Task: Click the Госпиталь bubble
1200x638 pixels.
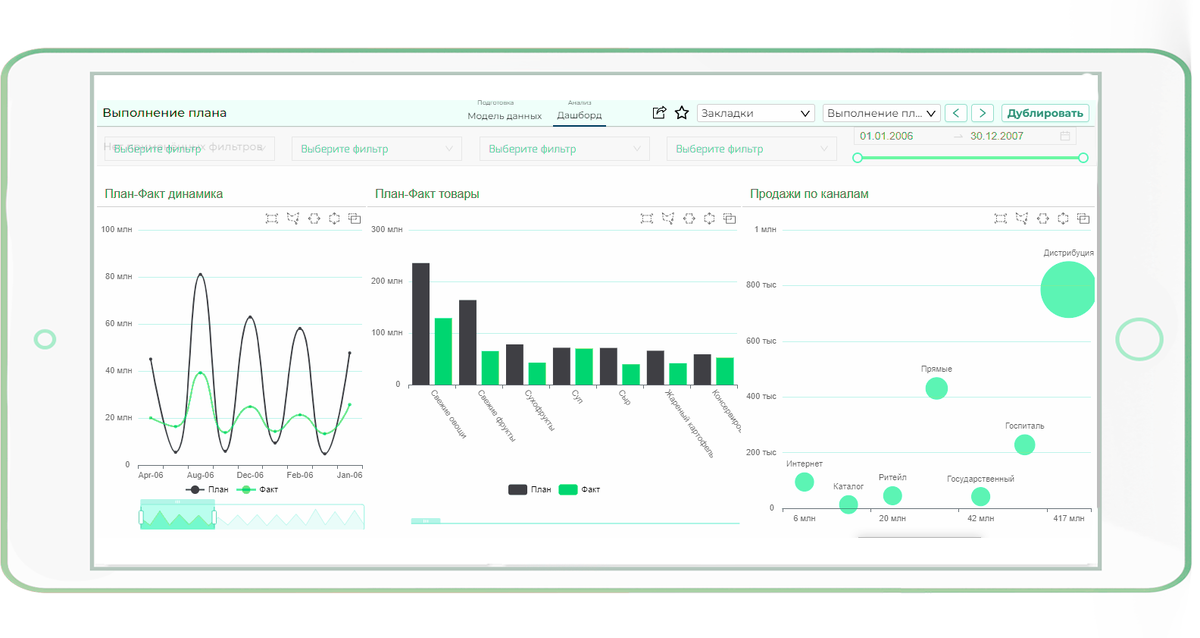Action: pos(1024,445)
